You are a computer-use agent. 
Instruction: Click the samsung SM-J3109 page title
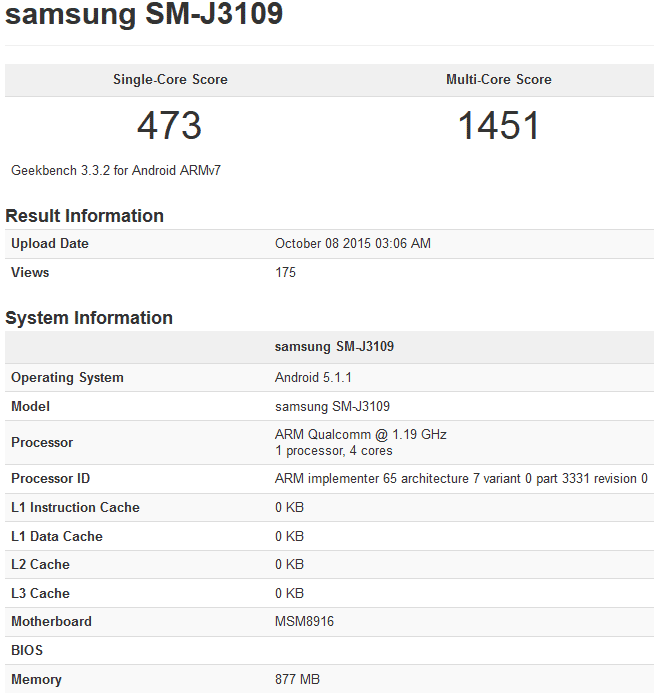(144, 15)
